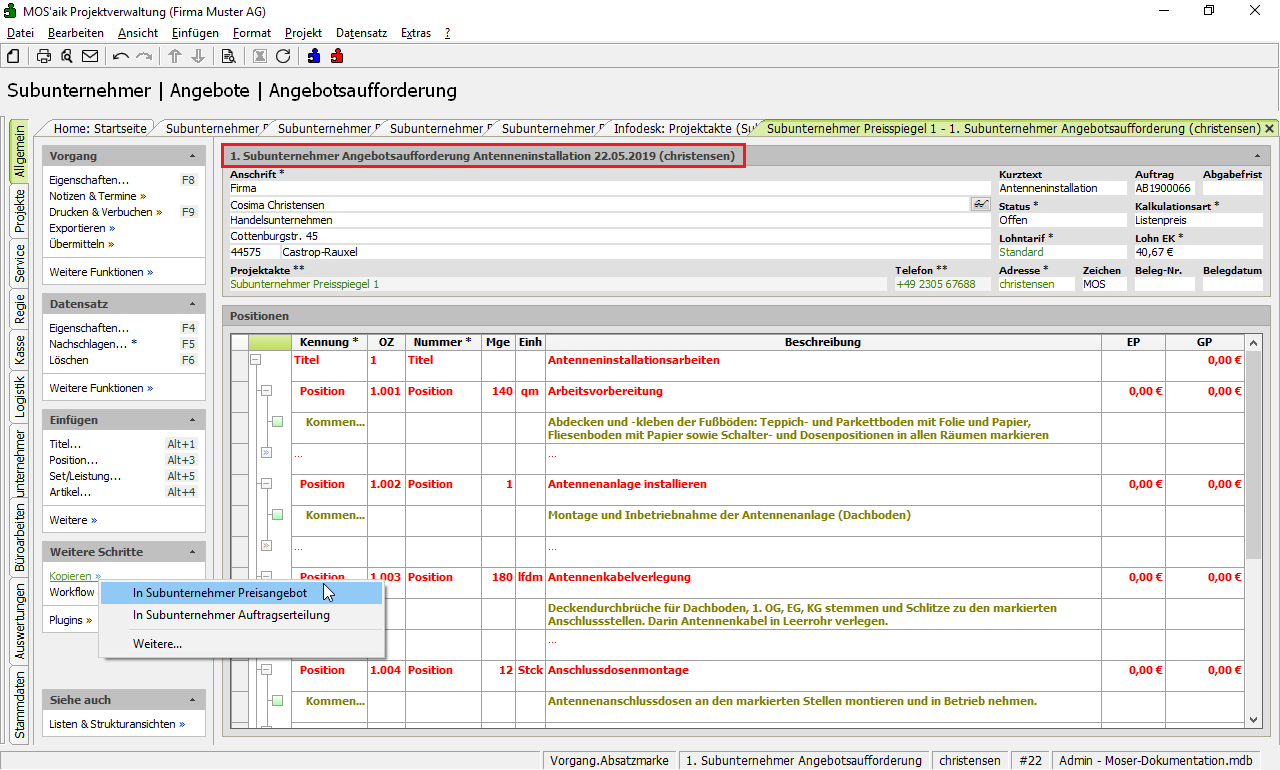Click the red puzzle piece icon
This screenshot has width=1280, height=770.
coord(337,56)
